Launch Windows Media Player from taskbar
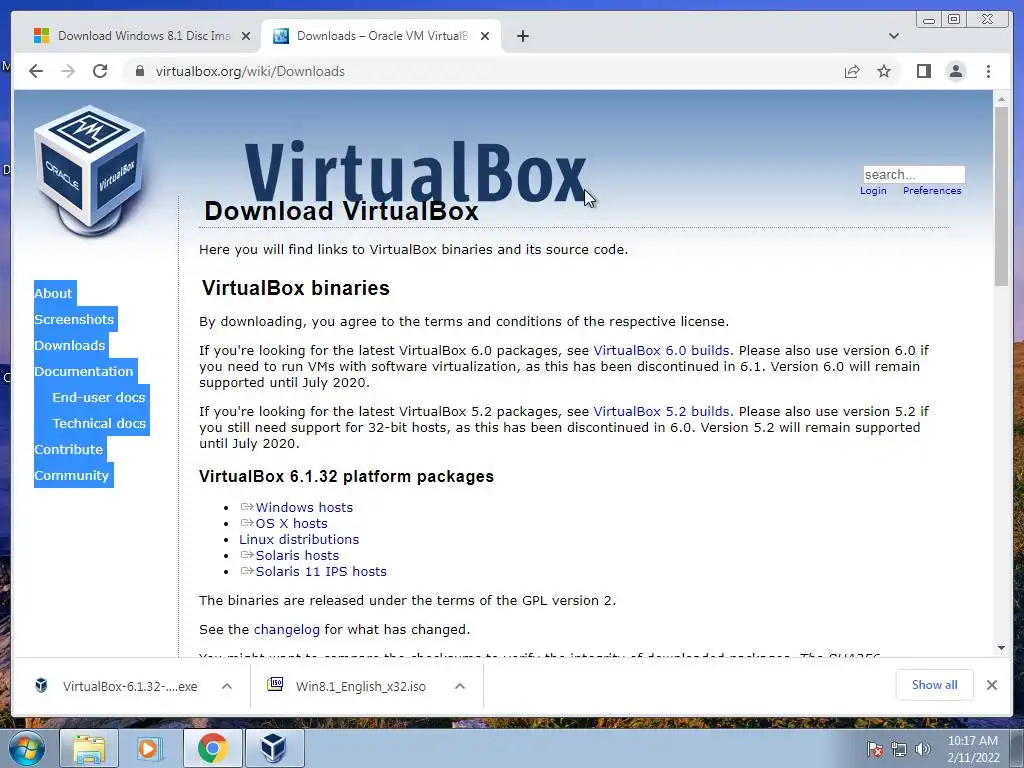The image size is (1024, 768). [150, 748]
